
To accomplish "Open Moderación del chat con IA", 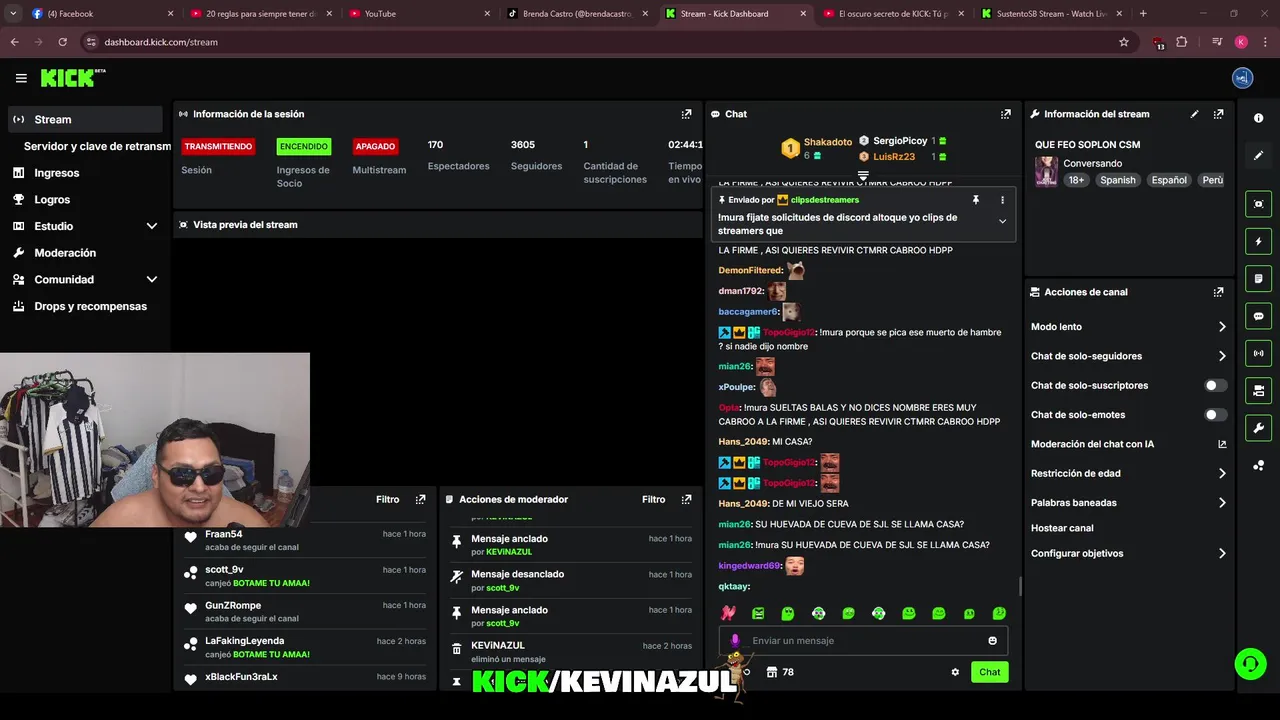I will coord(1129,444).
